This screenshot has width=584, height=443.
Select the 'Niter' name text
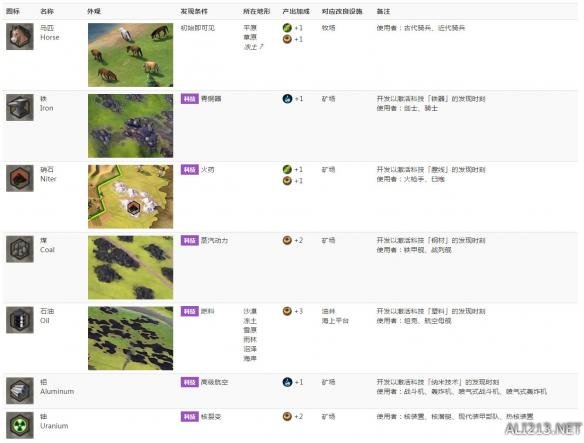point(48,179)
